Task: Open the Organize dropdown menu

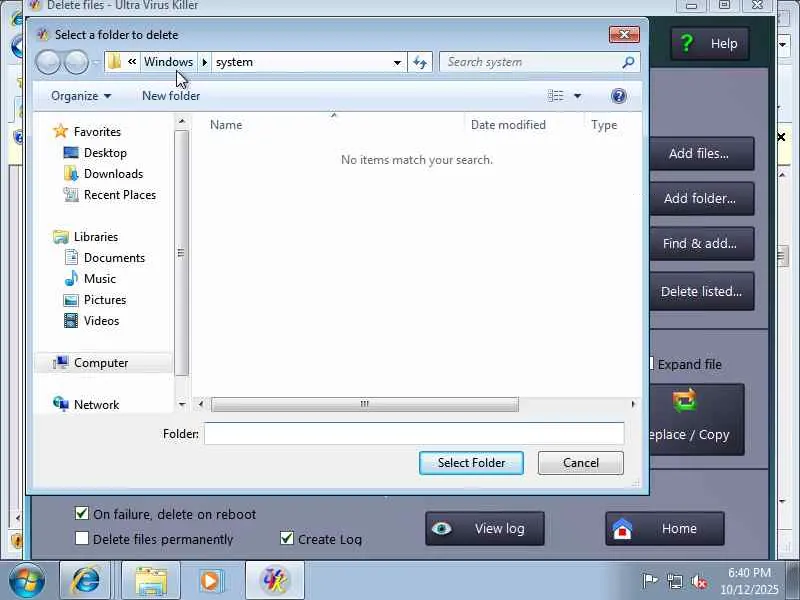Action: [81, 96]
